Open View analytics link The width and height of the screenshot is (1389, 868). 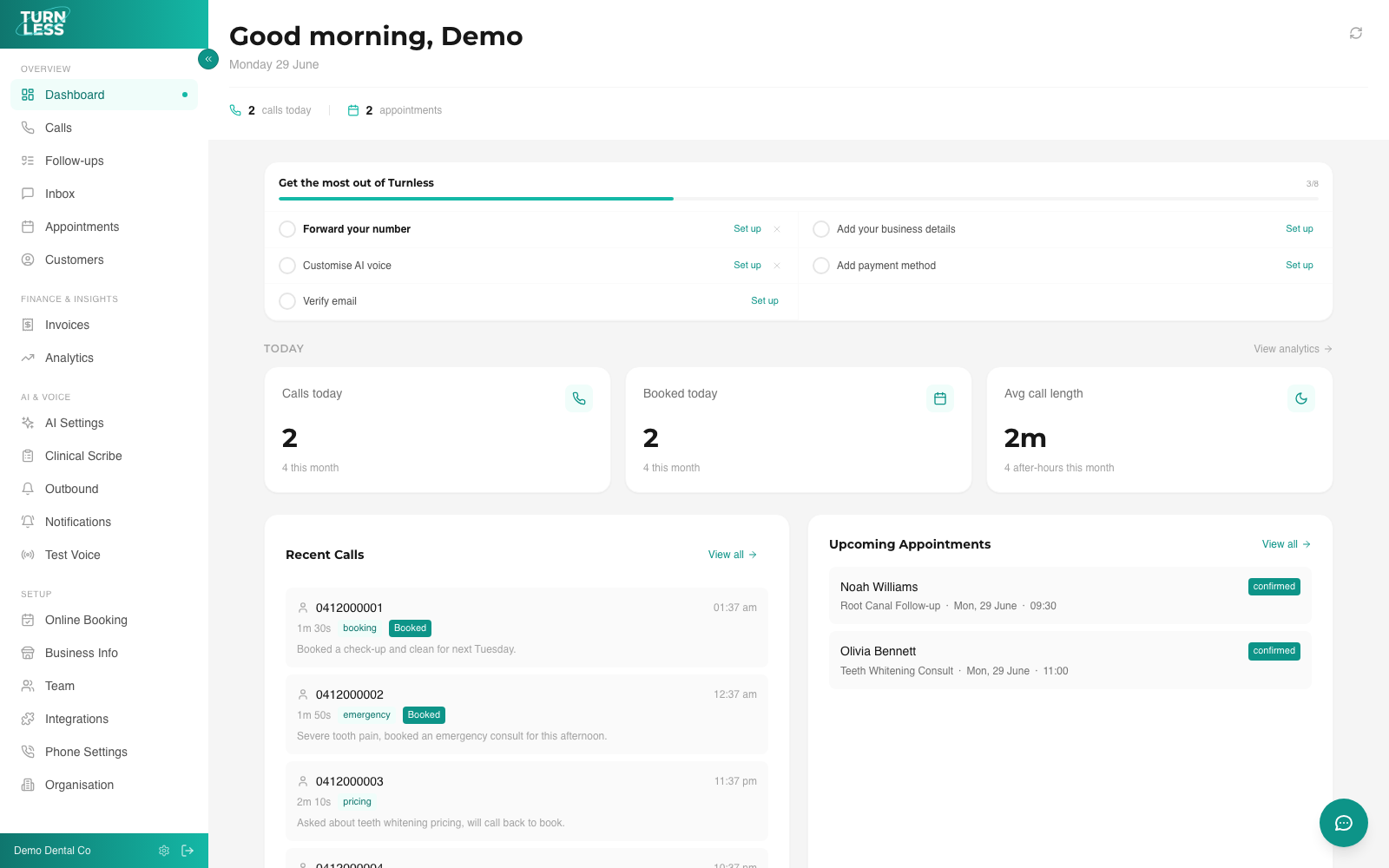tap(1293, 349)
